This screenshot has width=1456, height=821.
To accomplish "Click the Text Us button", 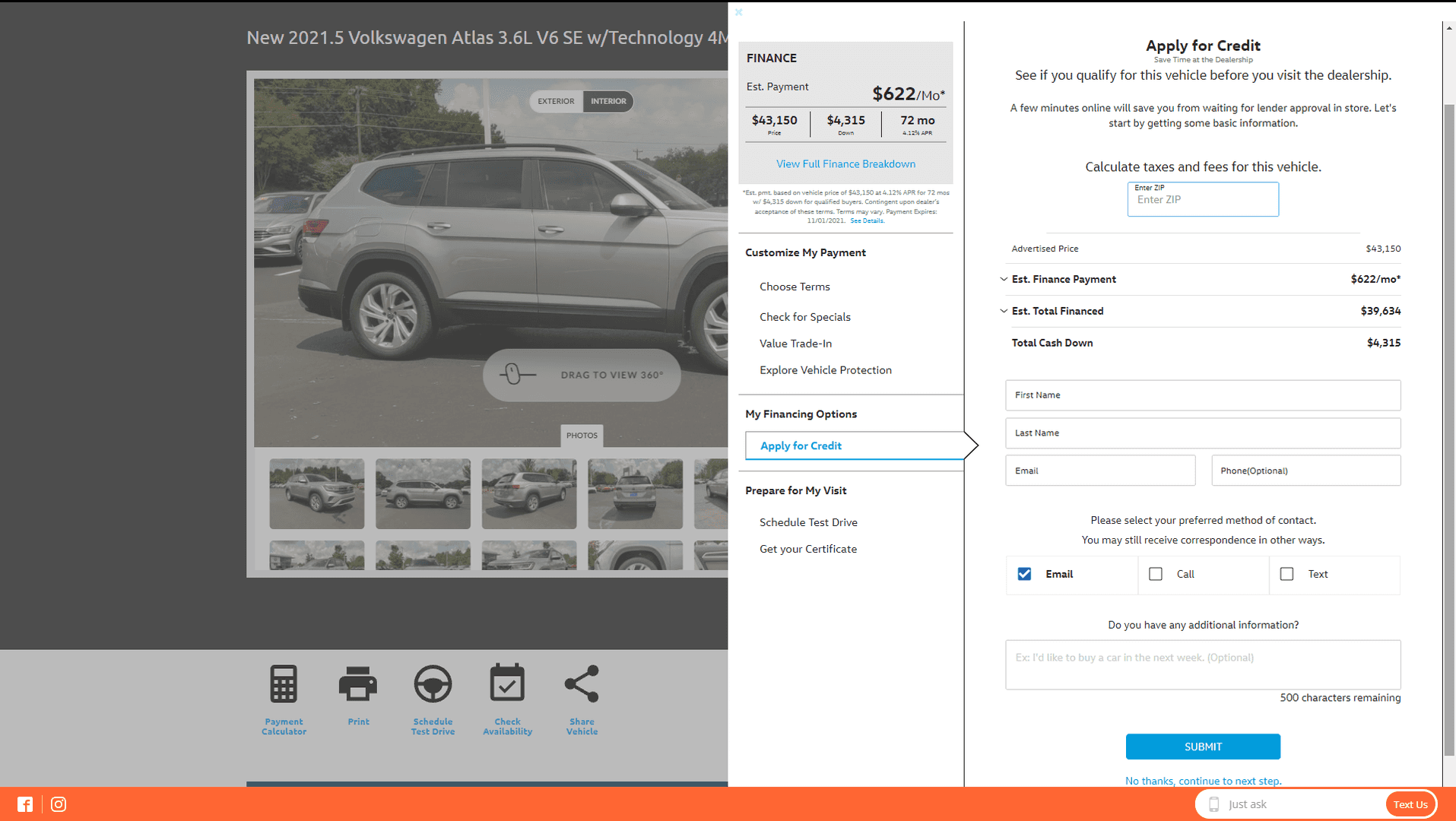I will (1410, 804).
